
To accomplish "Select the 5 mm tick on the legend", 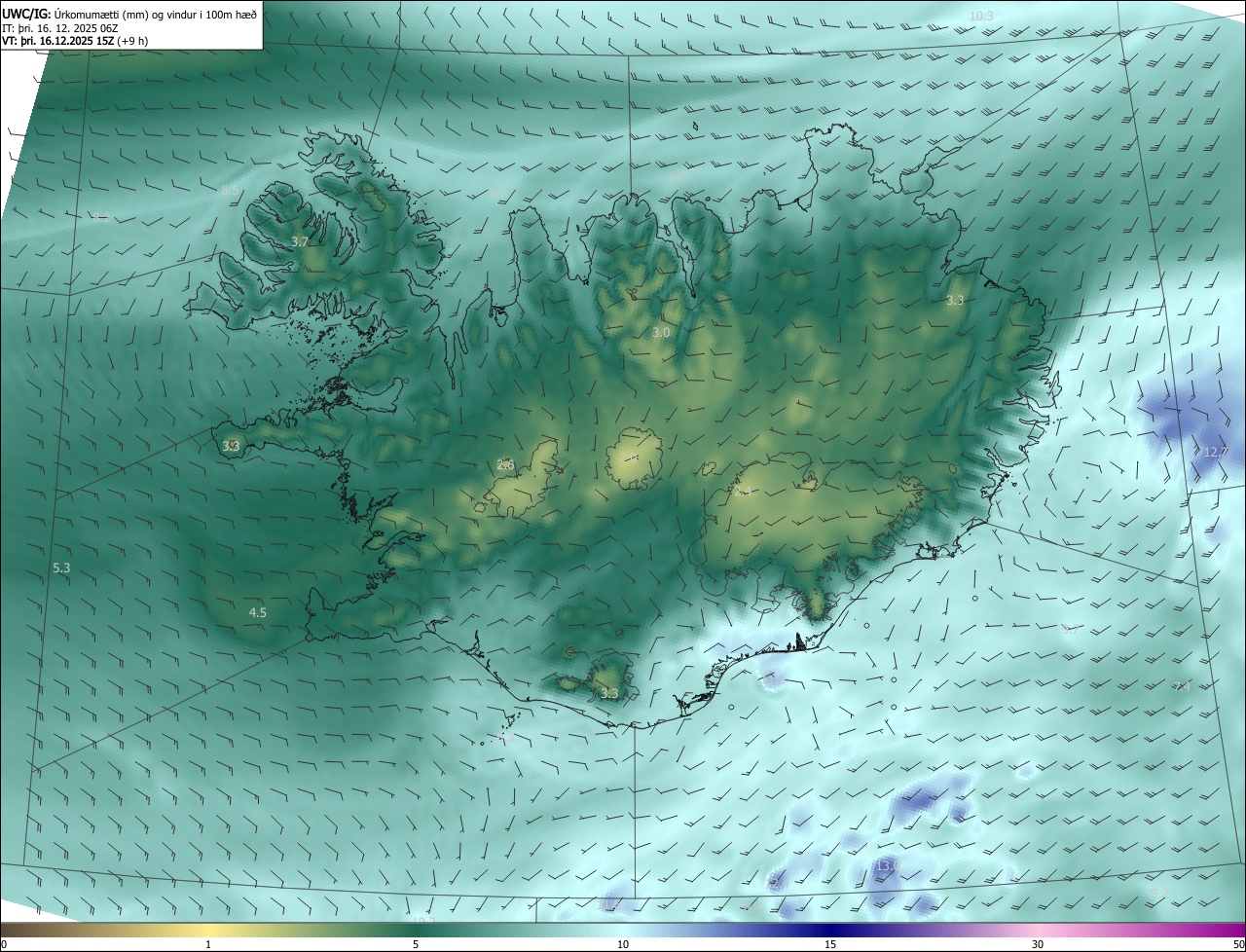I will (x=416, y=944).
